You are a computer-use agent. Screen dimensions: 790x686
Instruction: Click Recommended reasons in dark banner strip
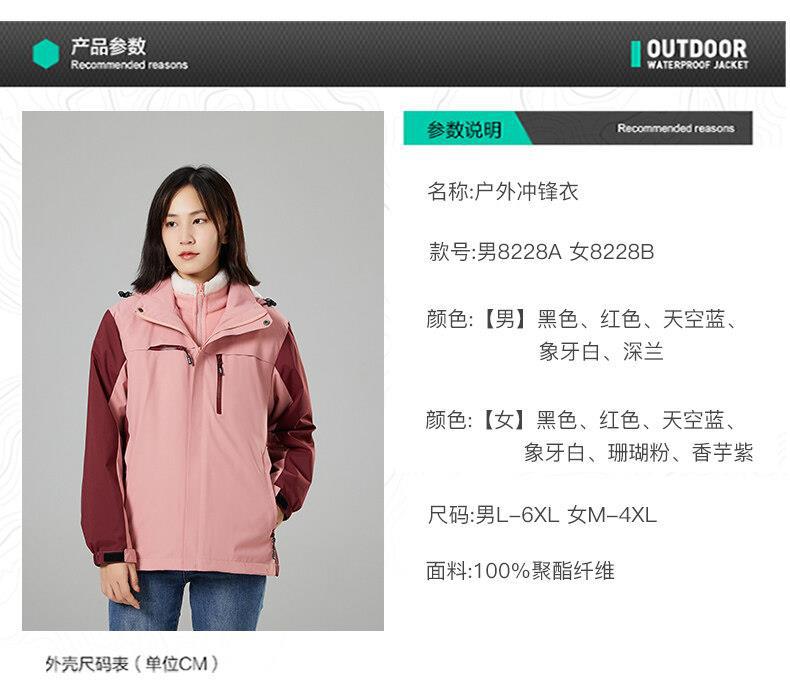(x=676, y=128)
